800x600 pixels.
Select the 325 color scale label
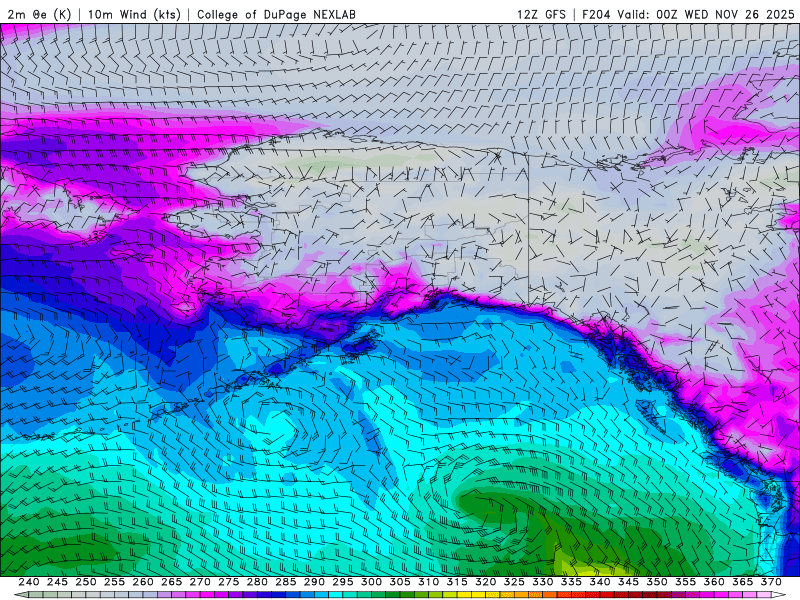(514, 582)
